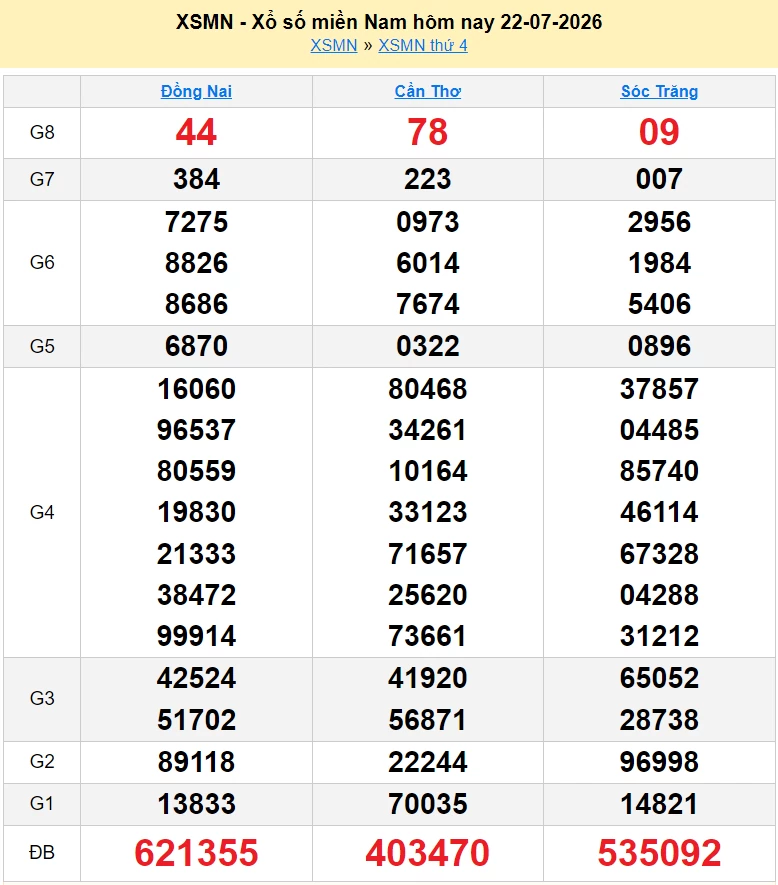Select G3 number 51702
778x885 pixels.
click(x=196, y=720)
